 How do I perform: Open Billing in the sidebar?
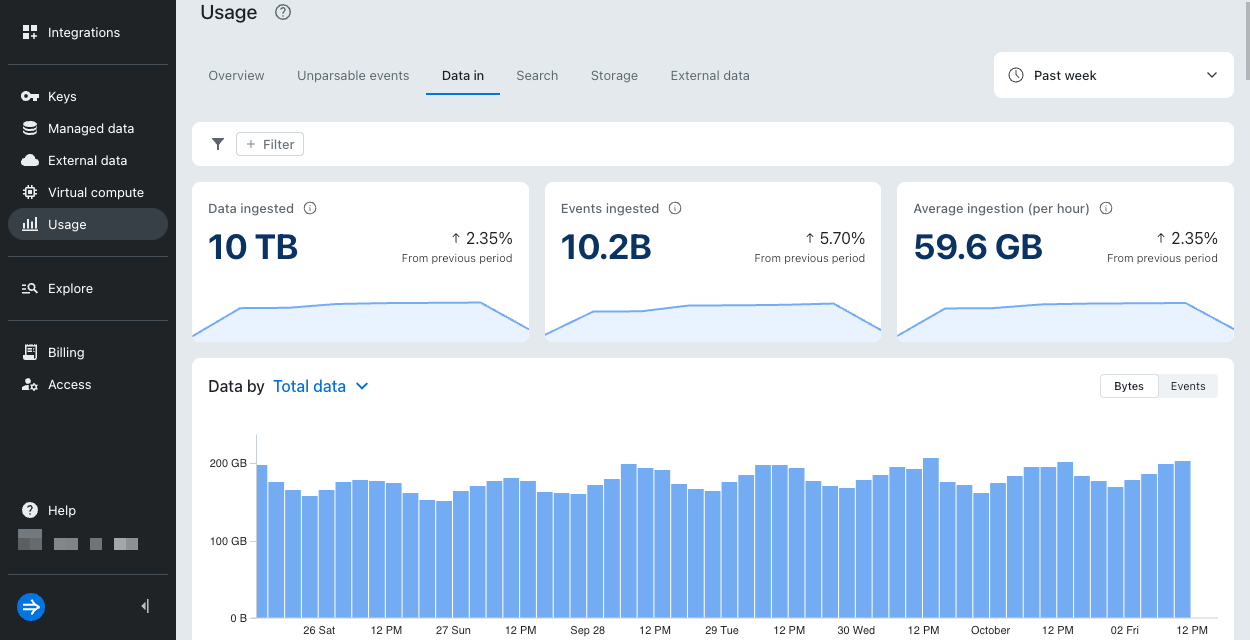pos(88,352)
